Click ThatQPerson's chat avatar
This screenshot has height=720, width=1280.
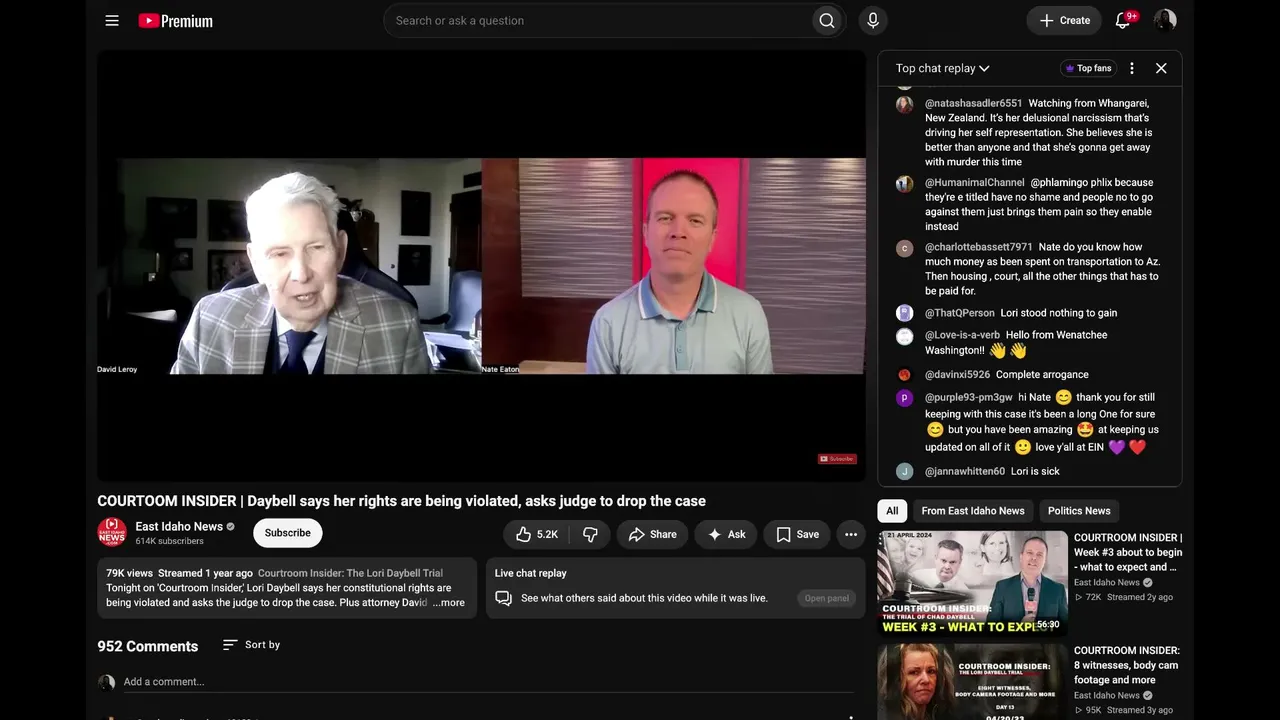point(904,313)
